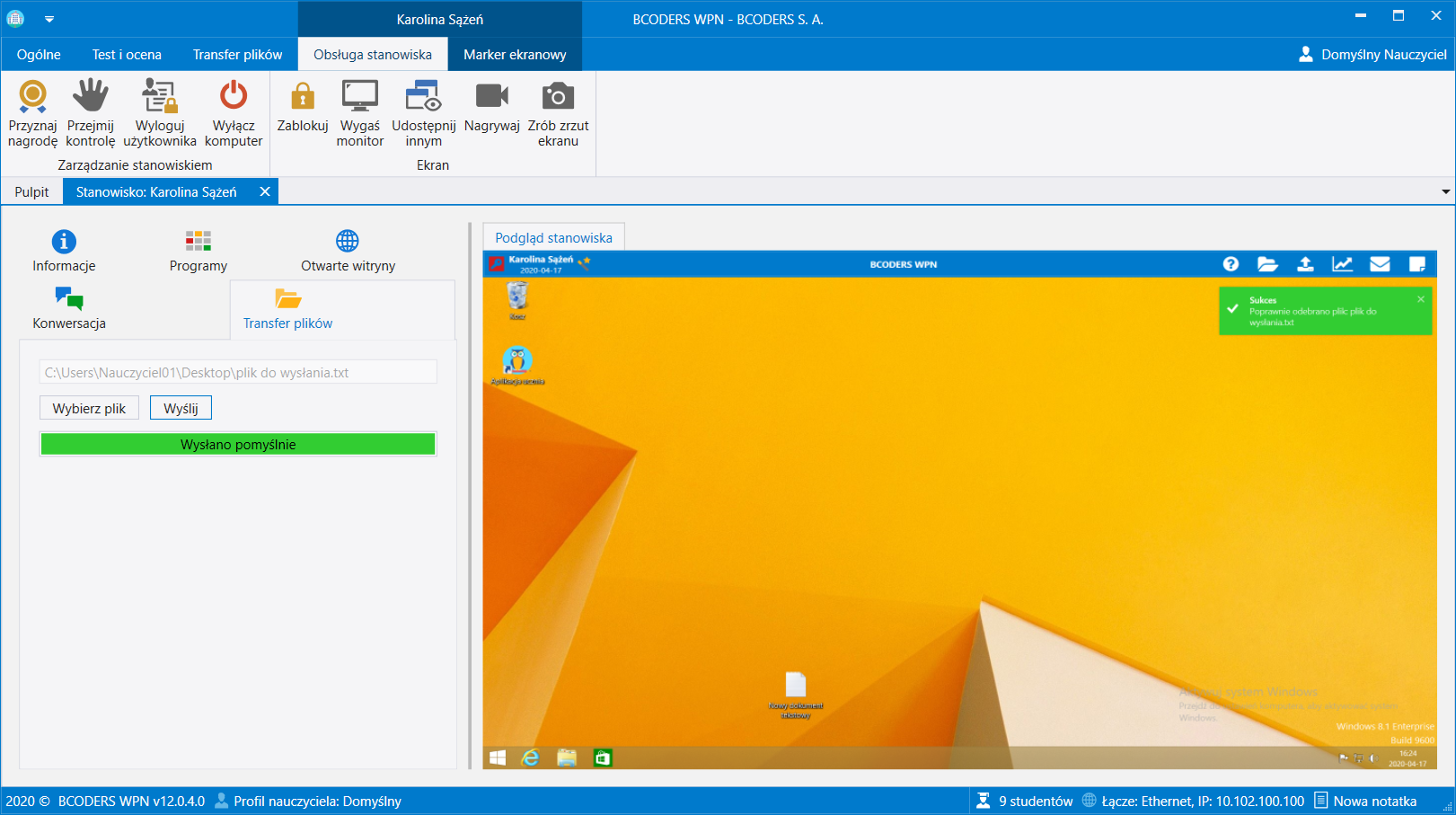Click help question mark in student preview

coord(1231,264)
